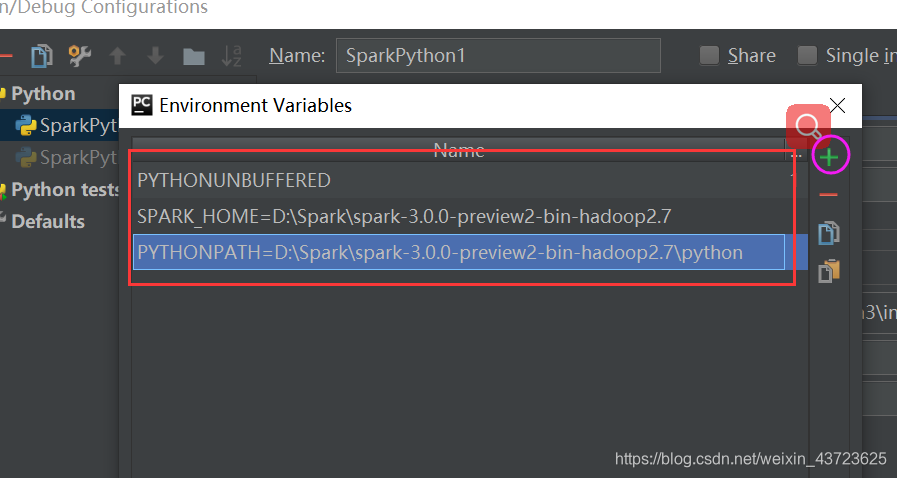897x478 pixels.
Task: Open edit defaults wrench icon
Action: 80,56
